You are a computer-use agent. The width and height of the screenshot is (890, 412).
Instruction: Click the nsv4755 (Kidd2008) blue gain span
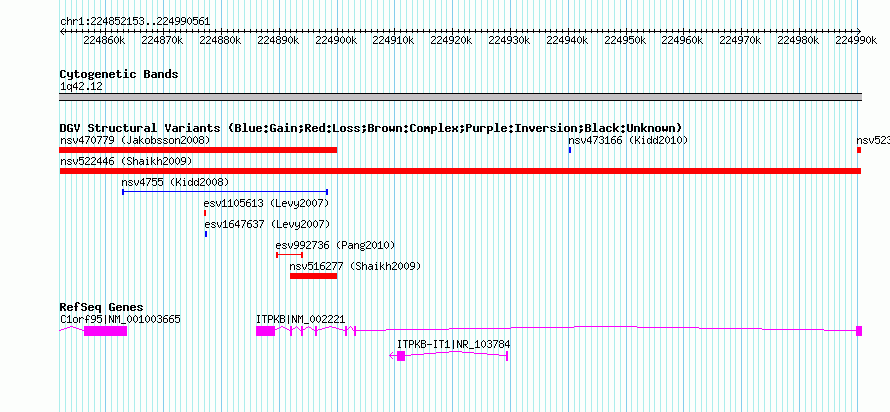225,192
